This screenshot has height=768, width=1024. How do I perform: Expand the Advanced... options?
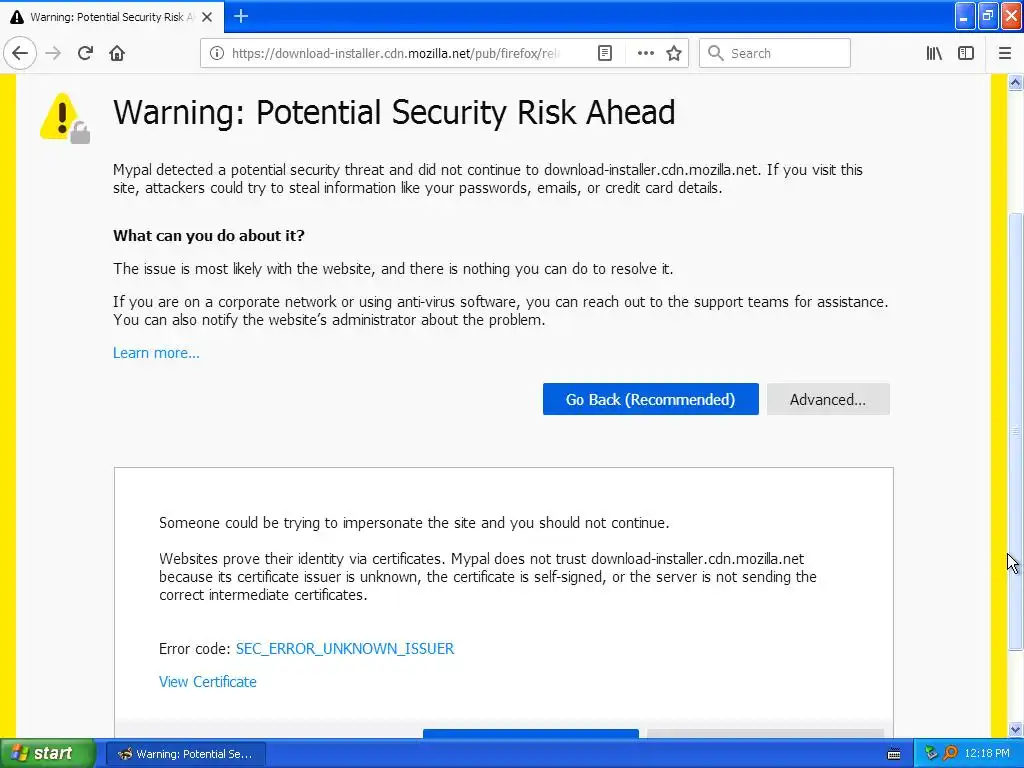tap(828, 399)
